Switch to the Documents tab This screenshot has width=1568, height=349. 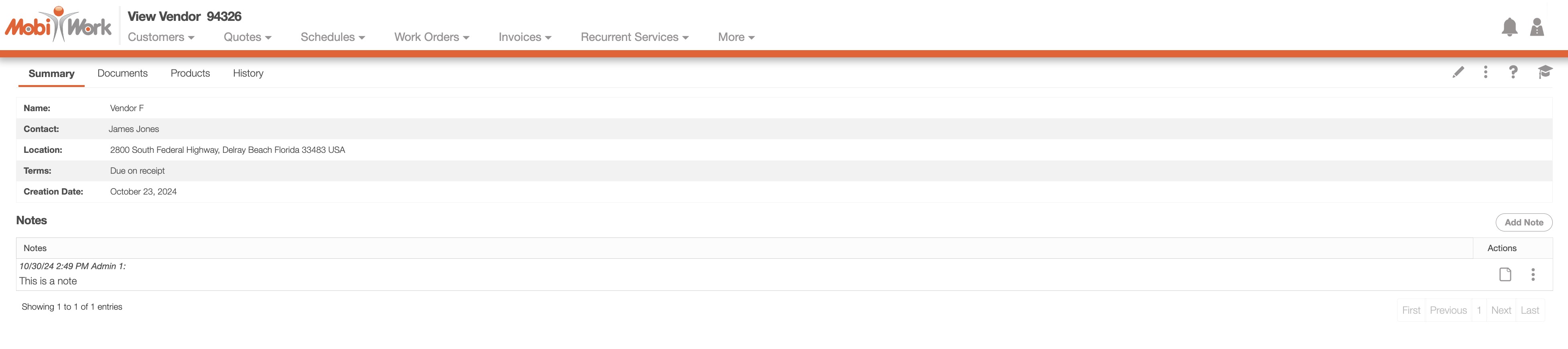click(x=122, y=73)
